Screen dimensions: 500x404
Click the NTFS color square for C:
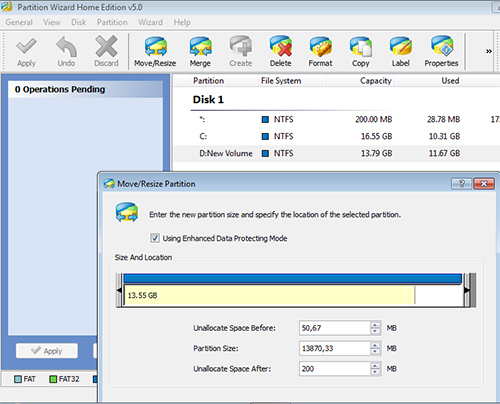click(265, 136)
